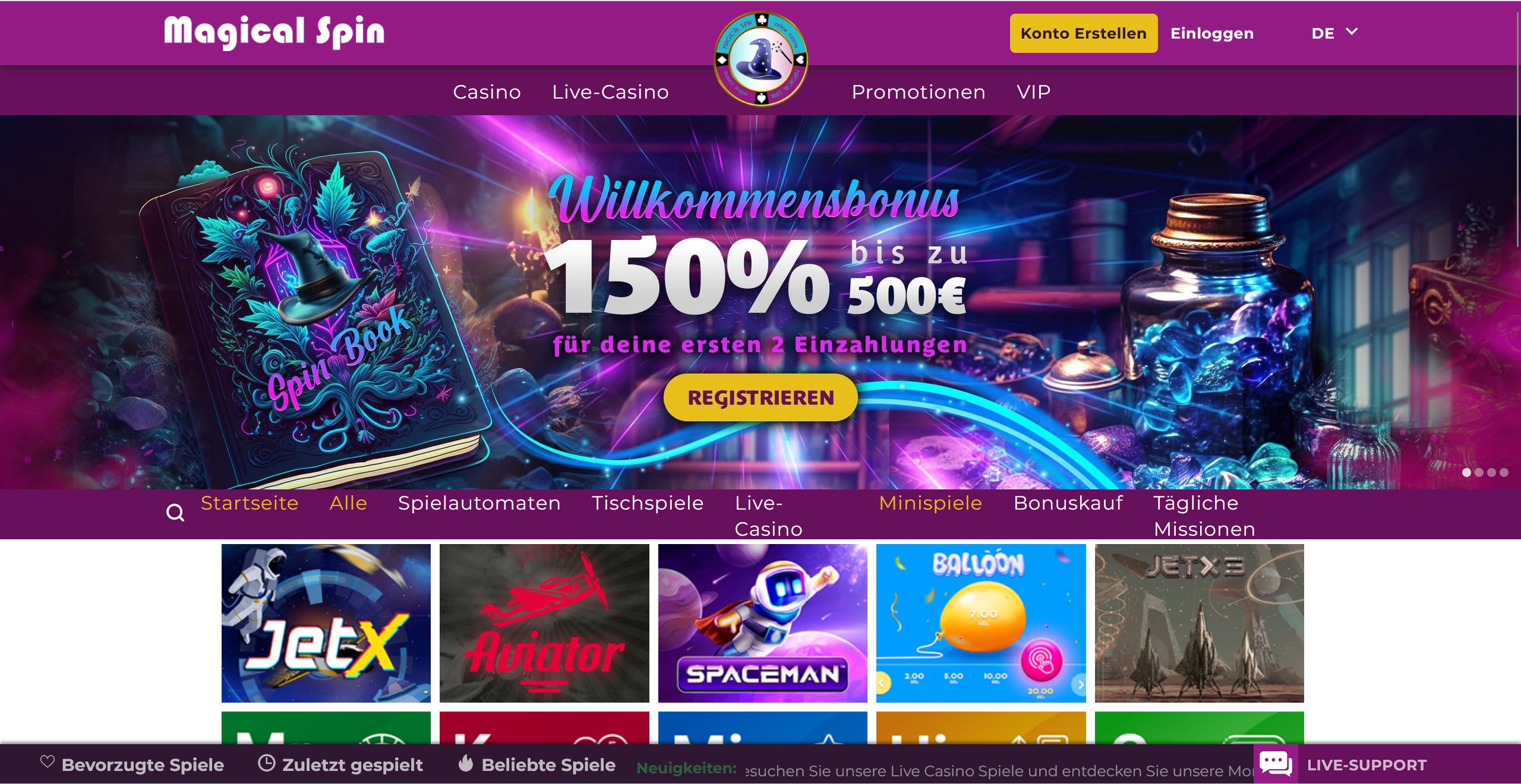Select the last banner carousel dot
The image size is (1521, 784).
coord(1504,472)
